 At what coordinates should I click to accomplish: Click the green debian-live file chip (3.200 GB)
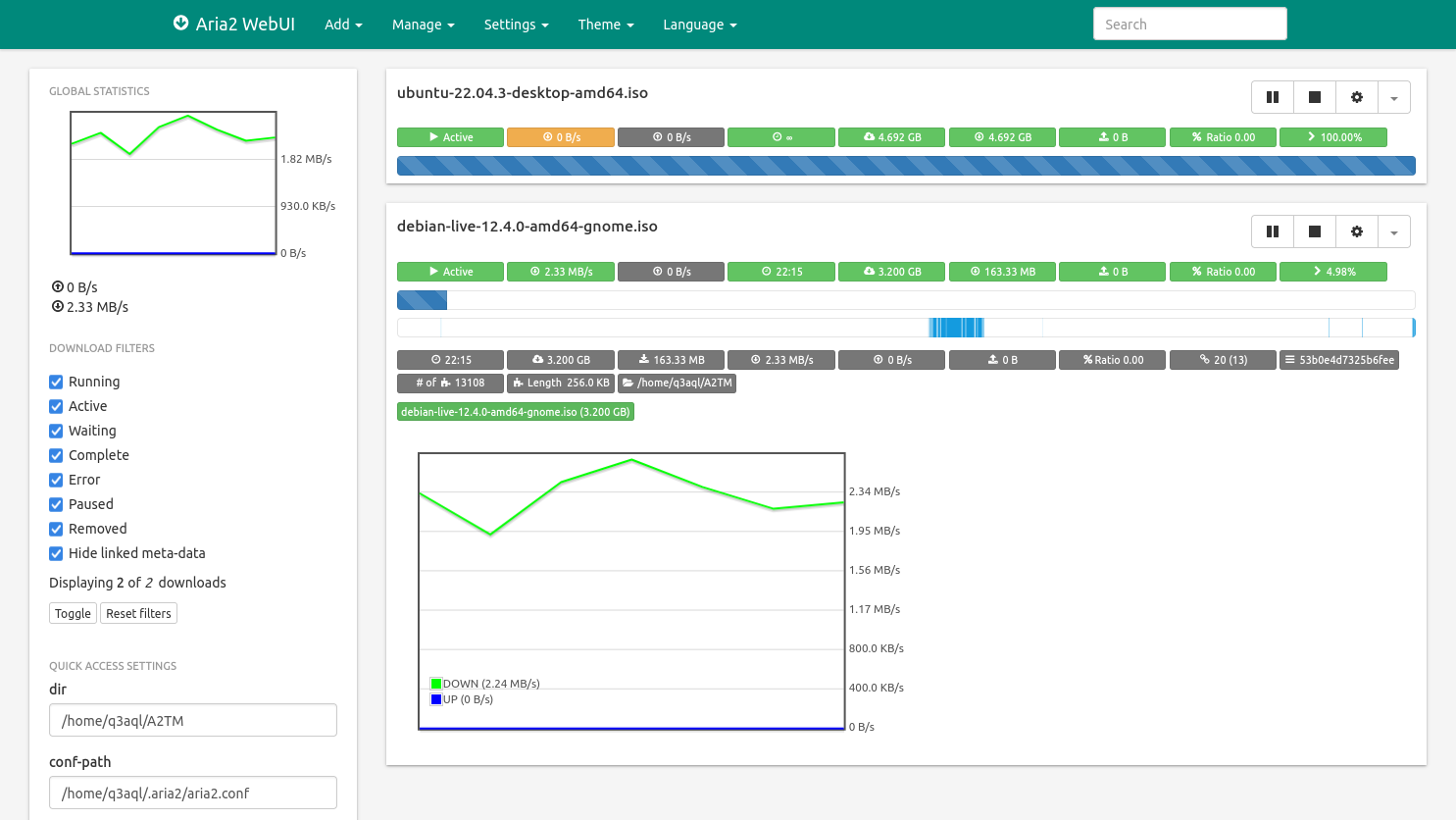(x=516, y=412)
